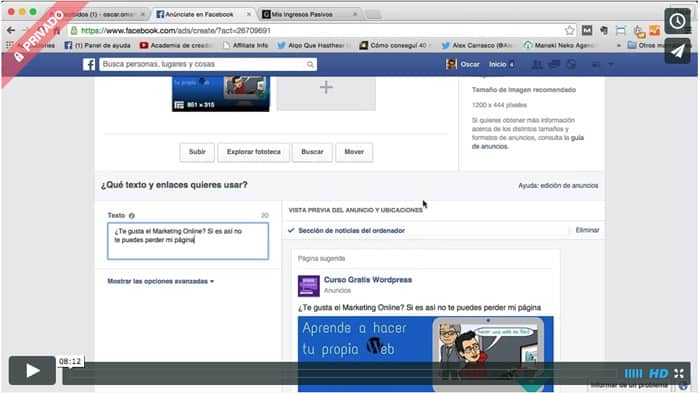Image resolution: width=700 pixels, height=393 pixels.
Task: Click the search magnifier in Facebook search box
Action: 310,64
